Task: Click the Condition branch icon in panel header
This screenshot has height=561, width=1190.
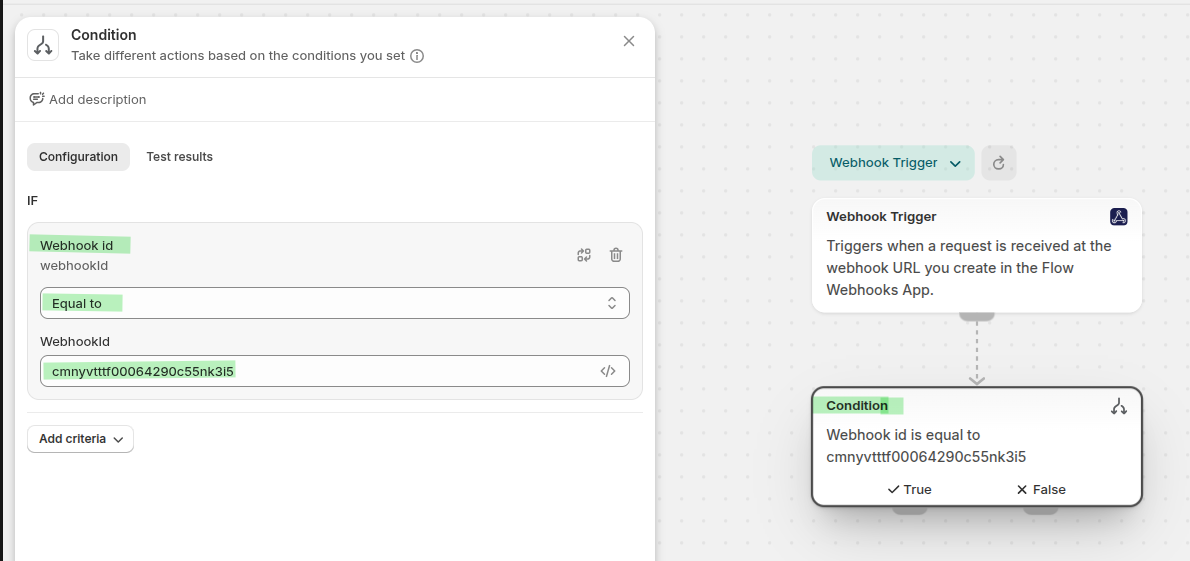Action: pyautogui.click(x=43, y=45)
